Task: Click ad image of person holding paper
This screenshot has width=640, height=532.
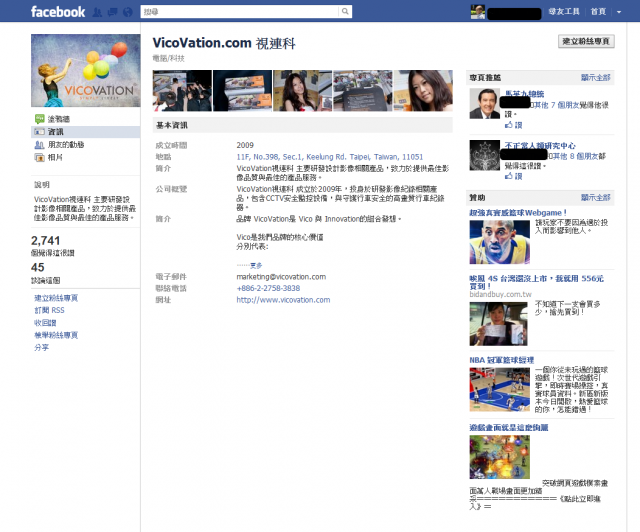Action: pyautogui.click(x=498, y=324)
